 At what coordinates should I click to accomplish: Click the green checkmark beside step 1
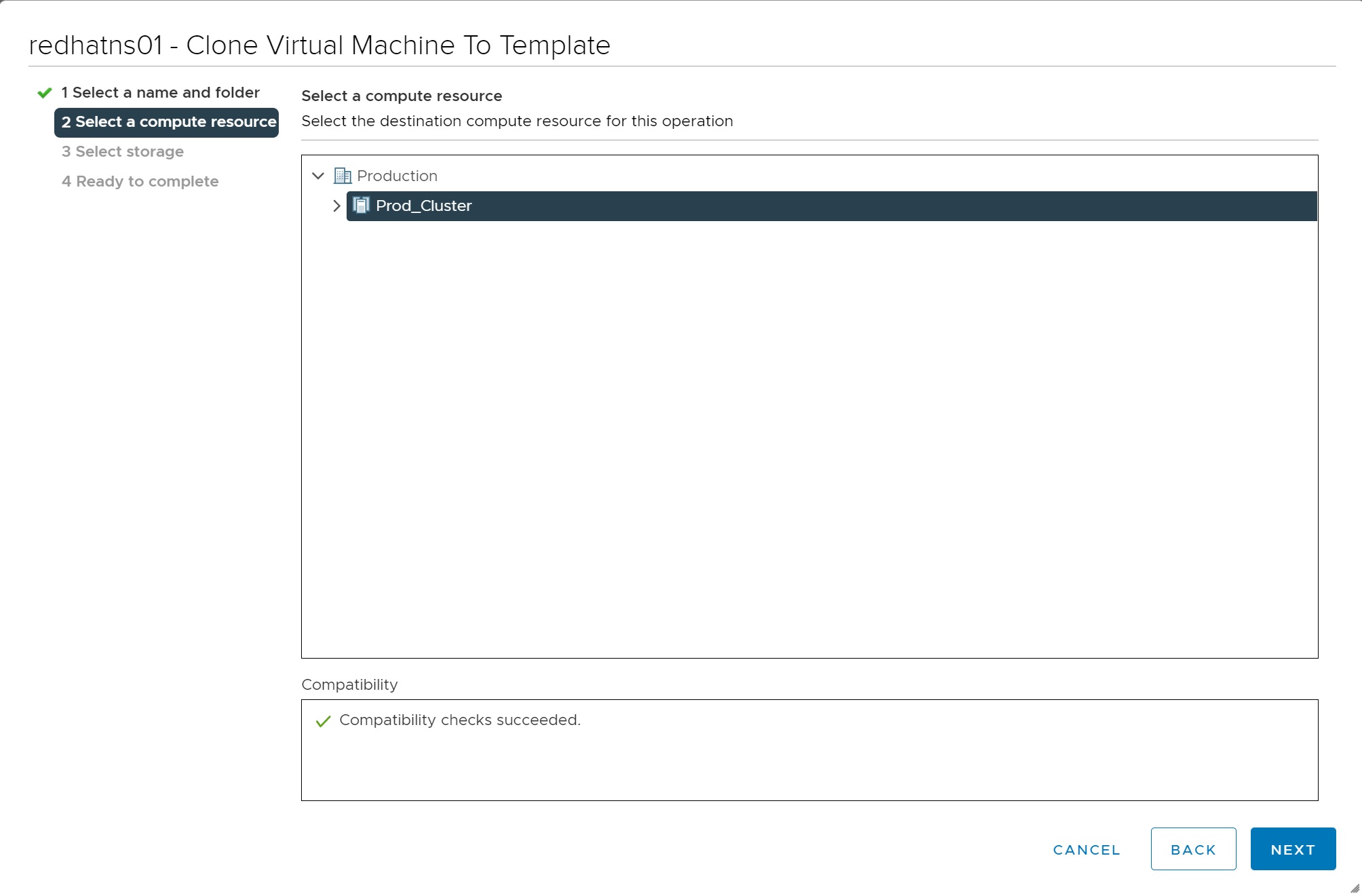[x=45, y=93]
